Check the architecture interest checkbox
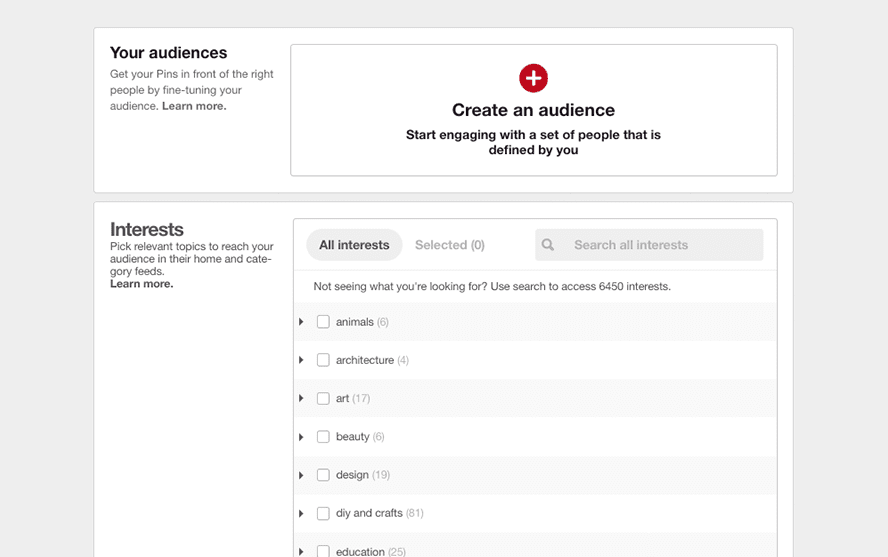 pos(323,360)
